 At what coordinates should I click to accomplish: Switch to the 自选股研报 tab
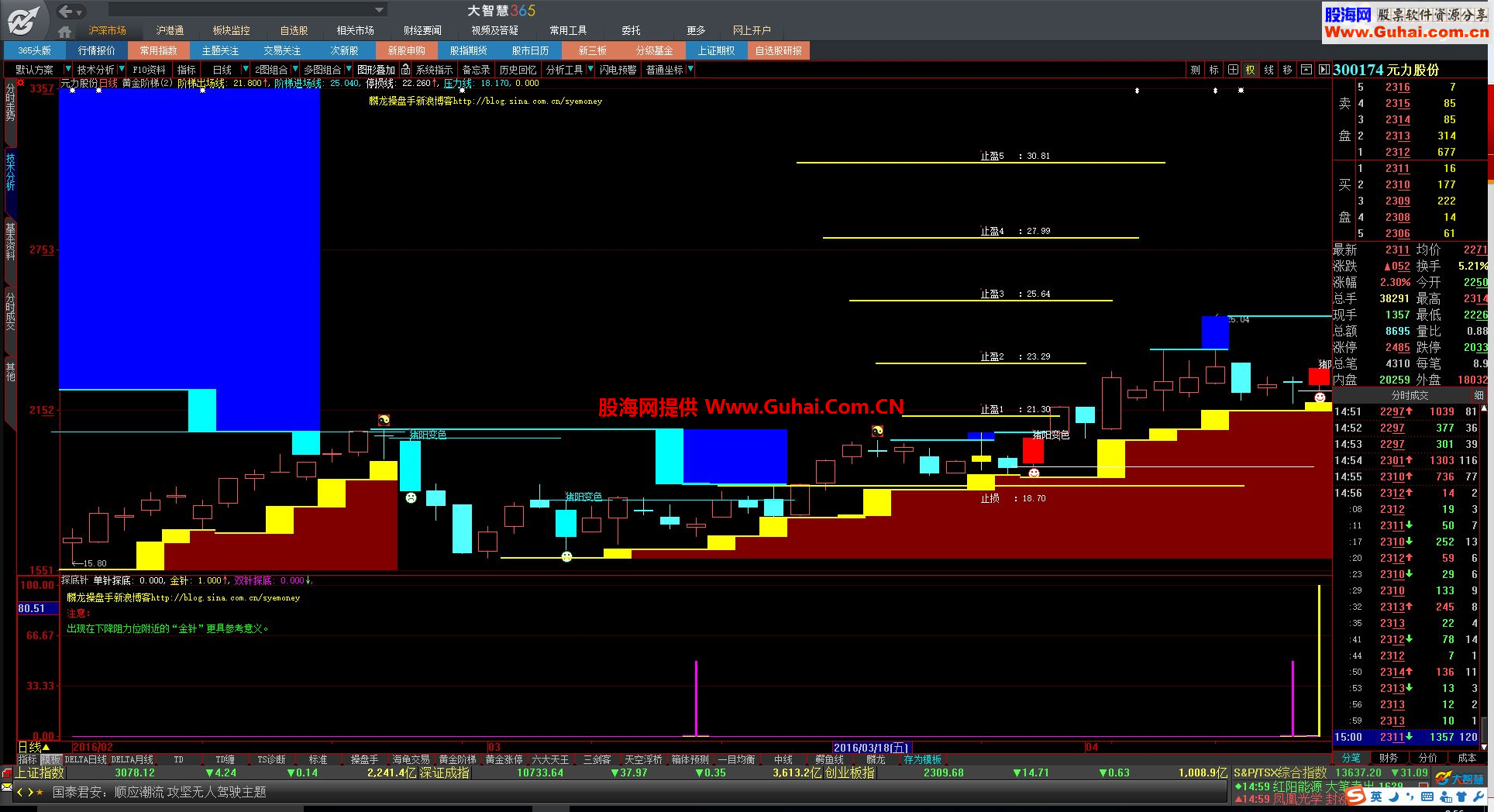tap(779, 50)
